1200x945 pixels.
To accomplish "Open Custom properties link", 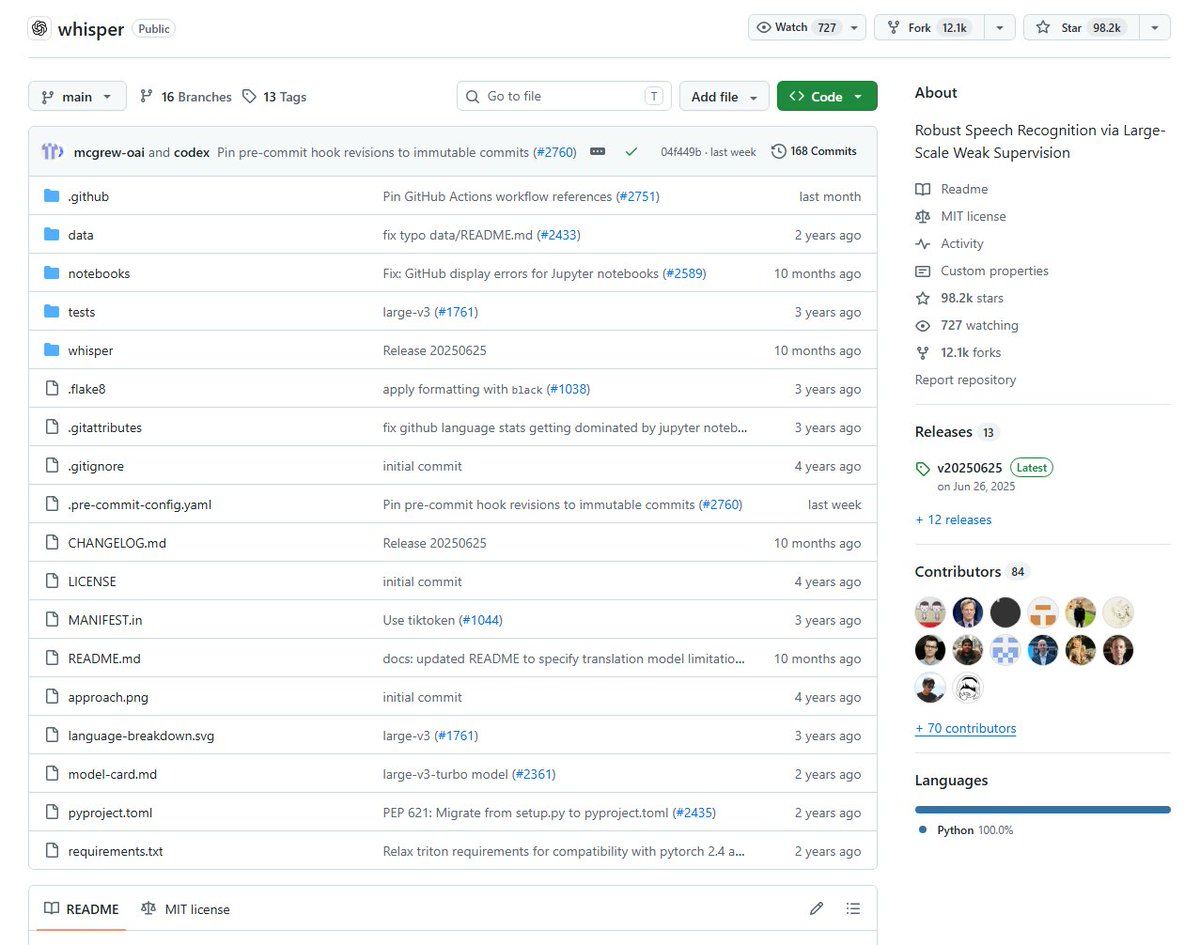I will click(981, 271).
